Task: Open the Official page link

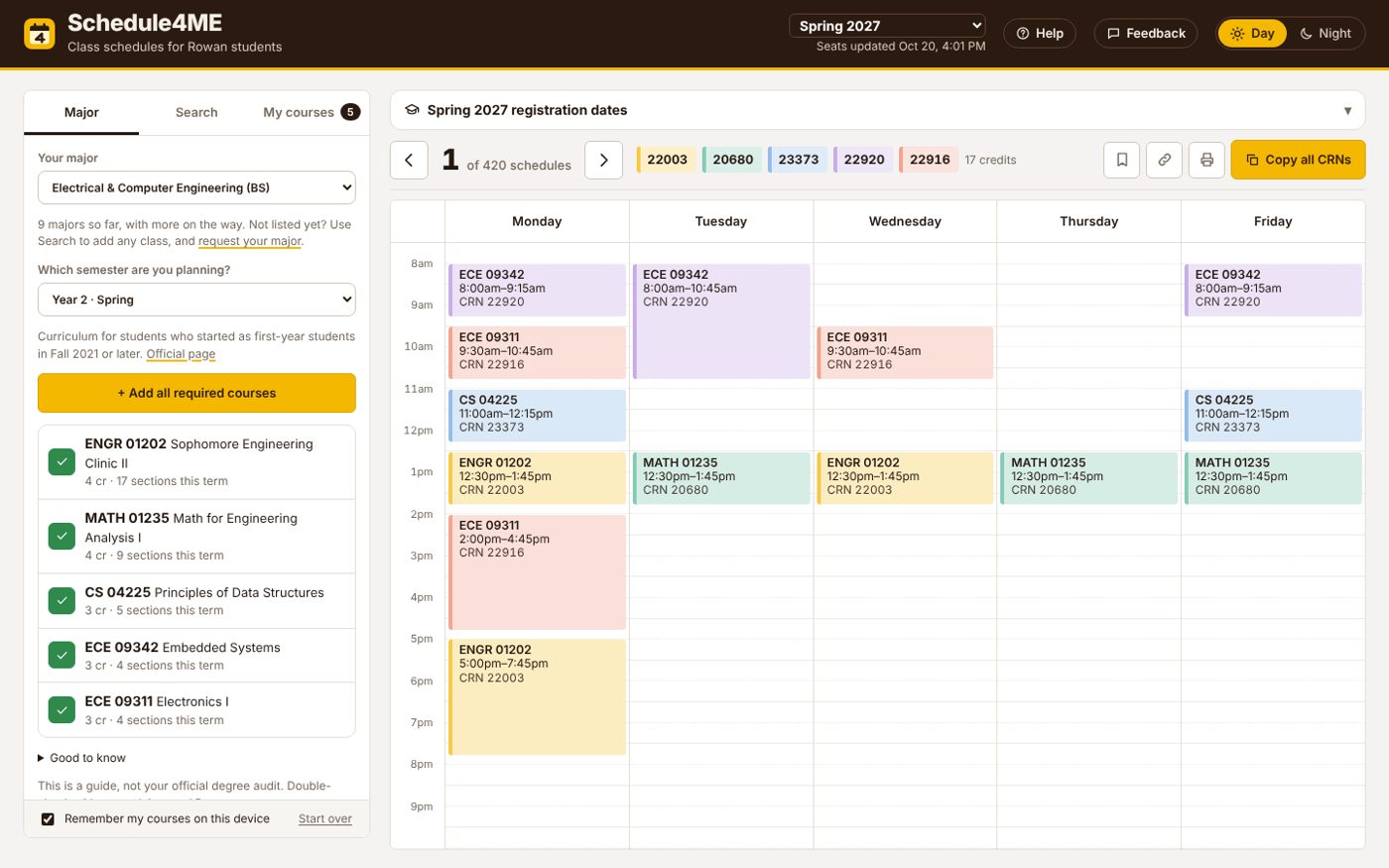Action: coord(181,354)
